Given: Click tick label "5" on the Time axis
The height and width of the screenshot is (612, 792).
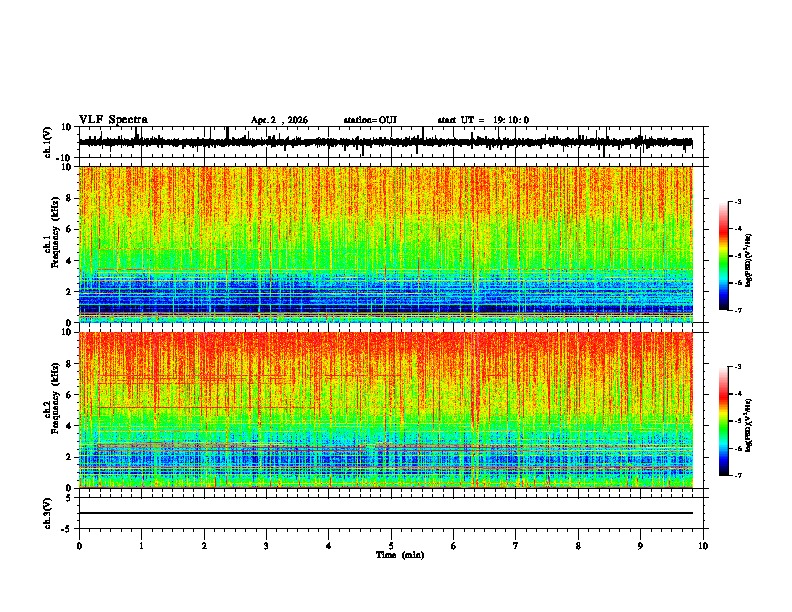Looking at the screenshot, I should pyautogui.click(x=391, y=546).
